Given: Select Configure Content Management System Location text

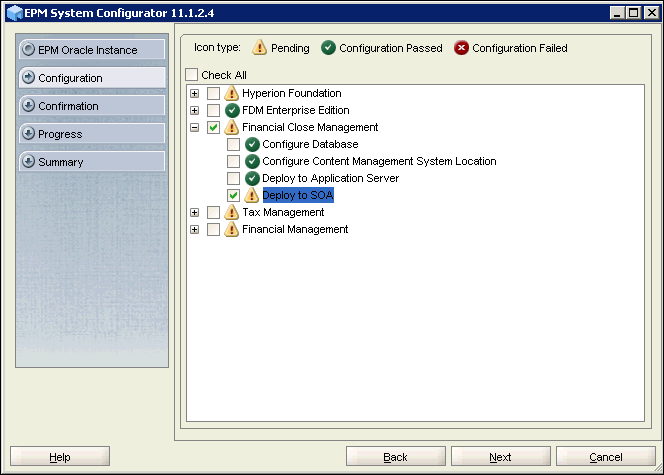Looking at the screenshot, I should click(x=379, y=161).
